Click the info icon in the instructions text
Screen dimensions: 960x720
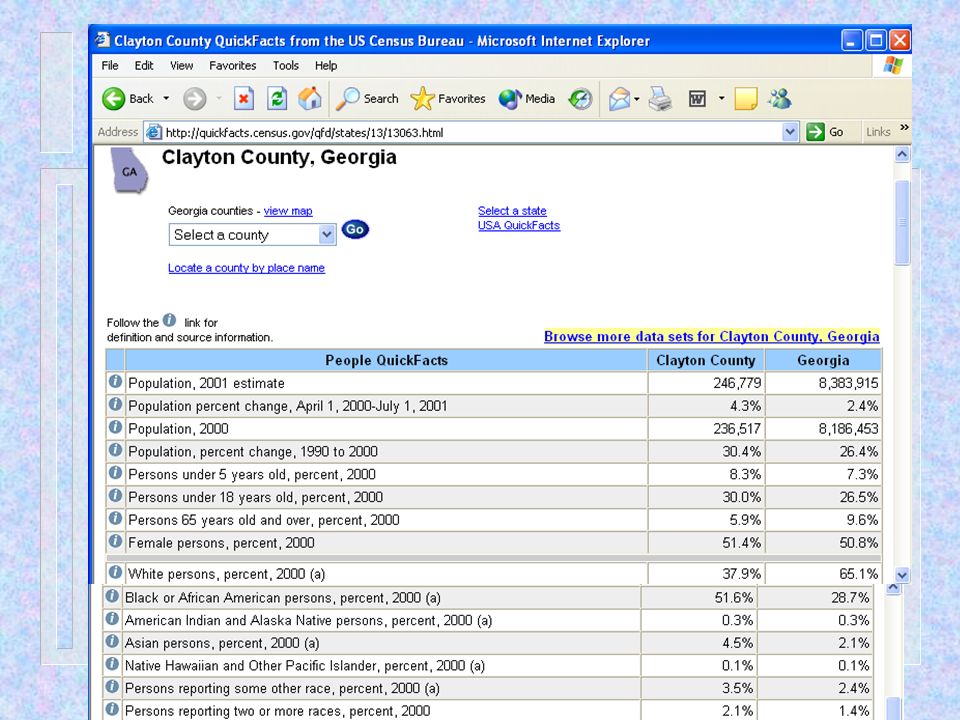coord(170,320)
